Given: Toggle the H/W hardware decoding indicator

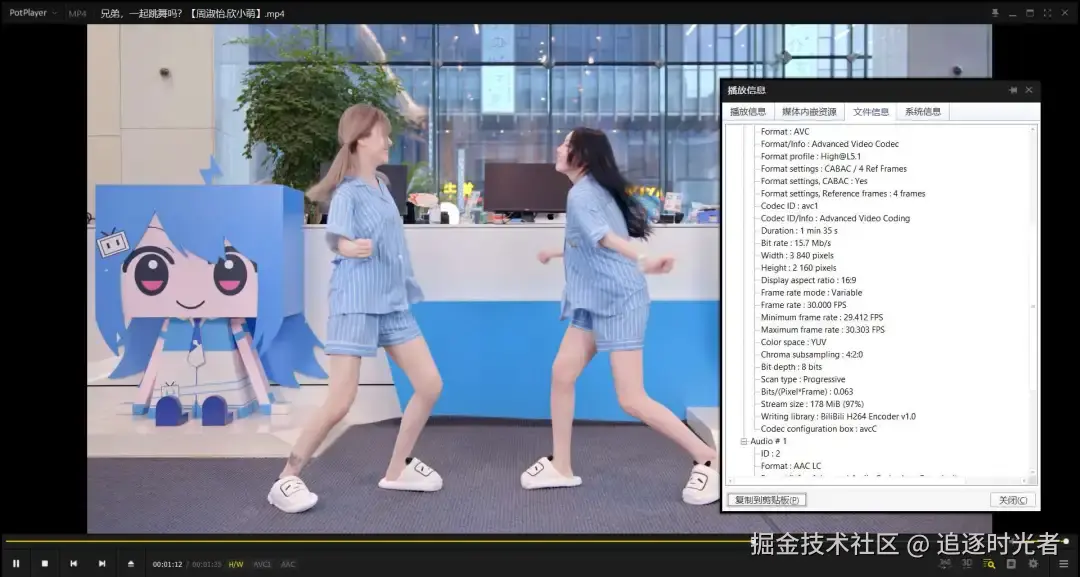Looking at the screenshot, I should coord(236,564).
